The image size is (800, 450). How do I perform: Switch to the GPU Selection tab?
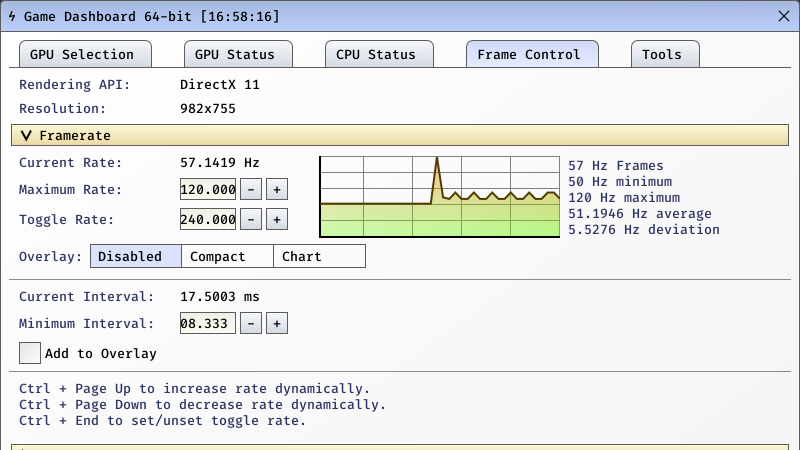click(x=83, y=54)
